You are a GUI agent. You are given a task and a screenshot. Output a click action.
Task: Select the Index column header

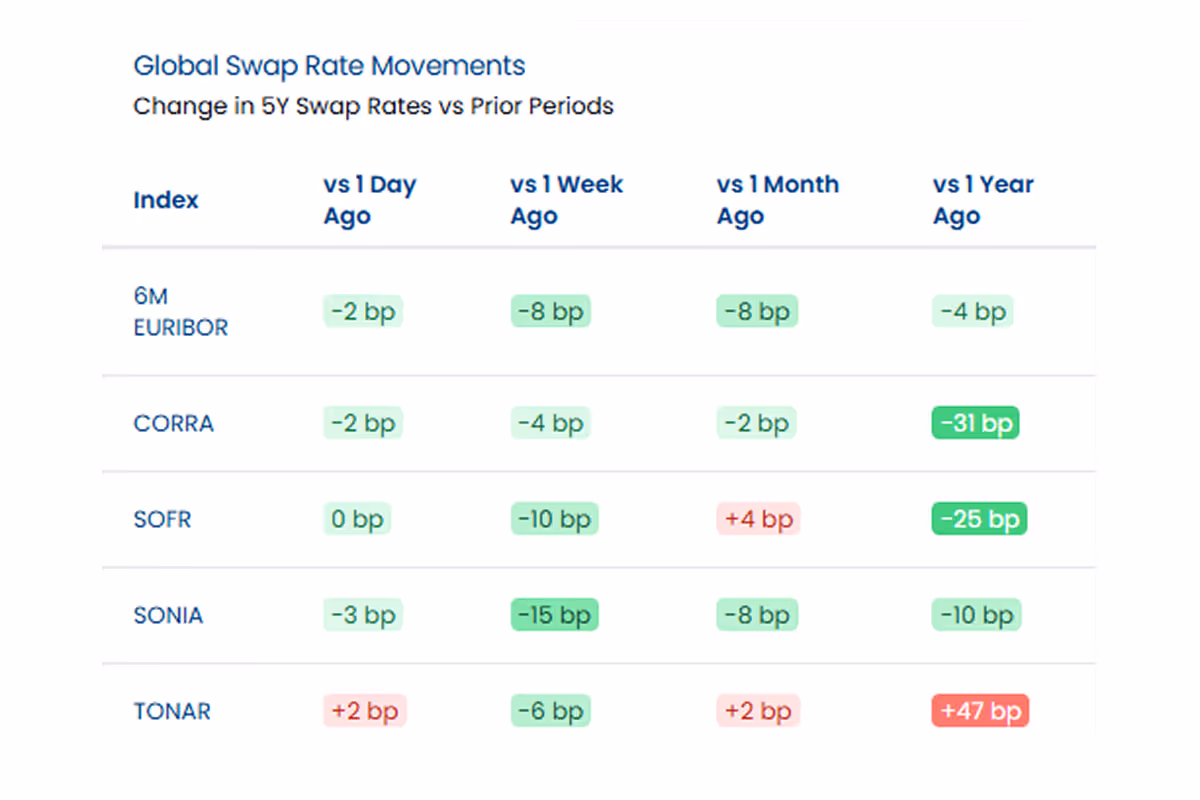click(x=166, y=200)
